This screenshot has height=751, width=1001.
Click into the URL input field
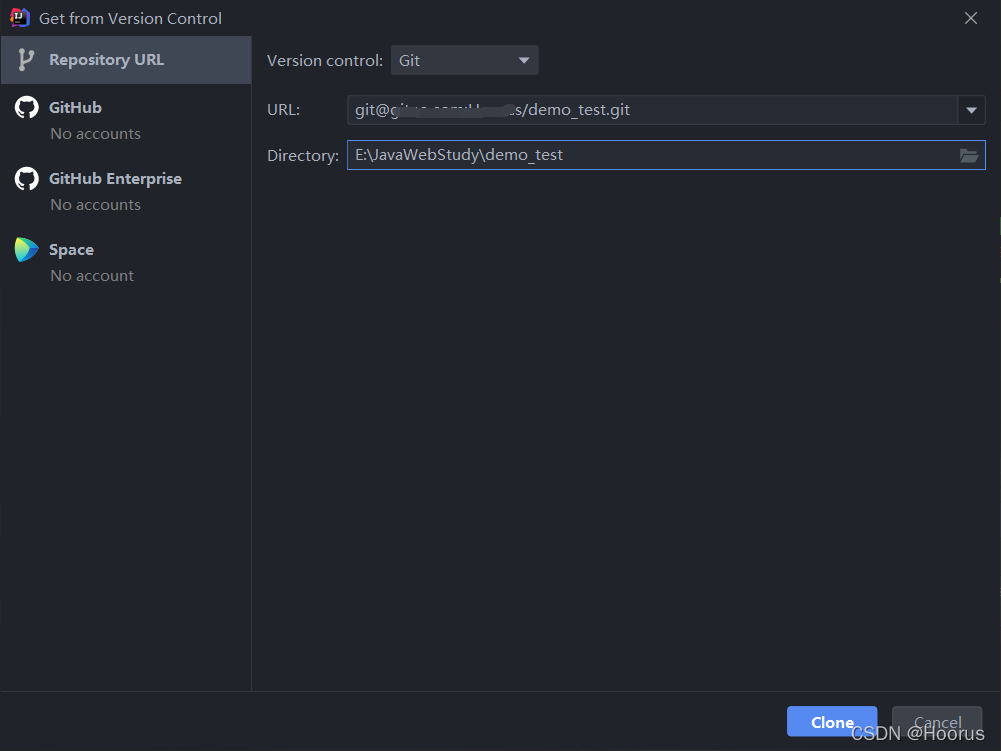(652, 110)
